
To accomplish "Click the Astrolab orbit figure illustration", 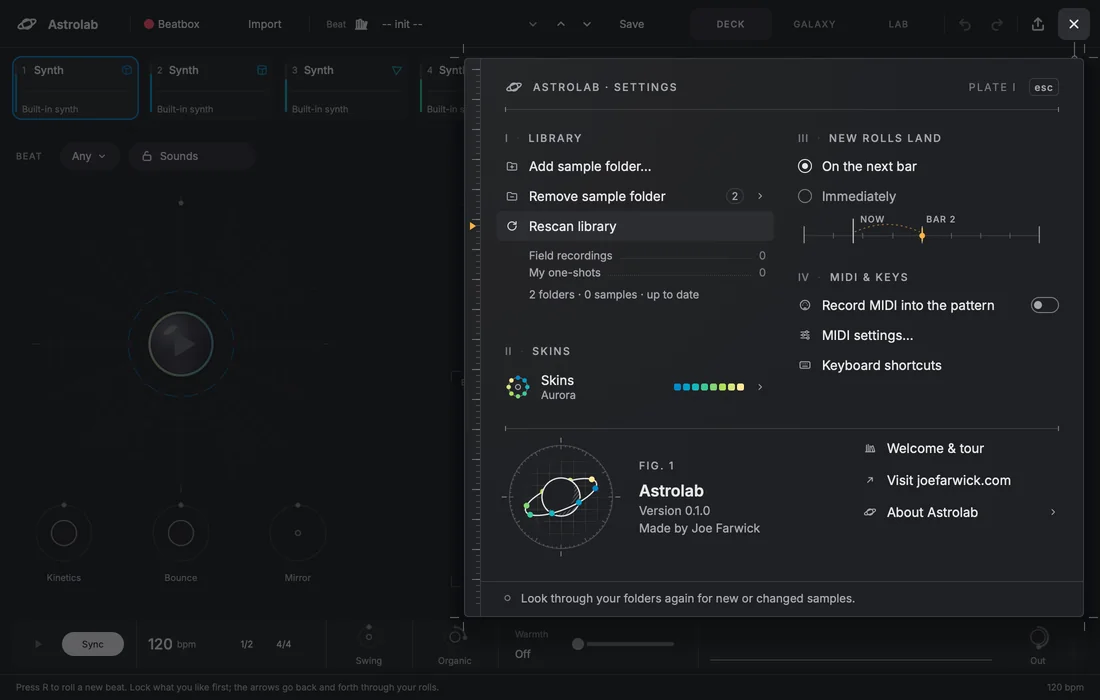I will click(561, 497).
